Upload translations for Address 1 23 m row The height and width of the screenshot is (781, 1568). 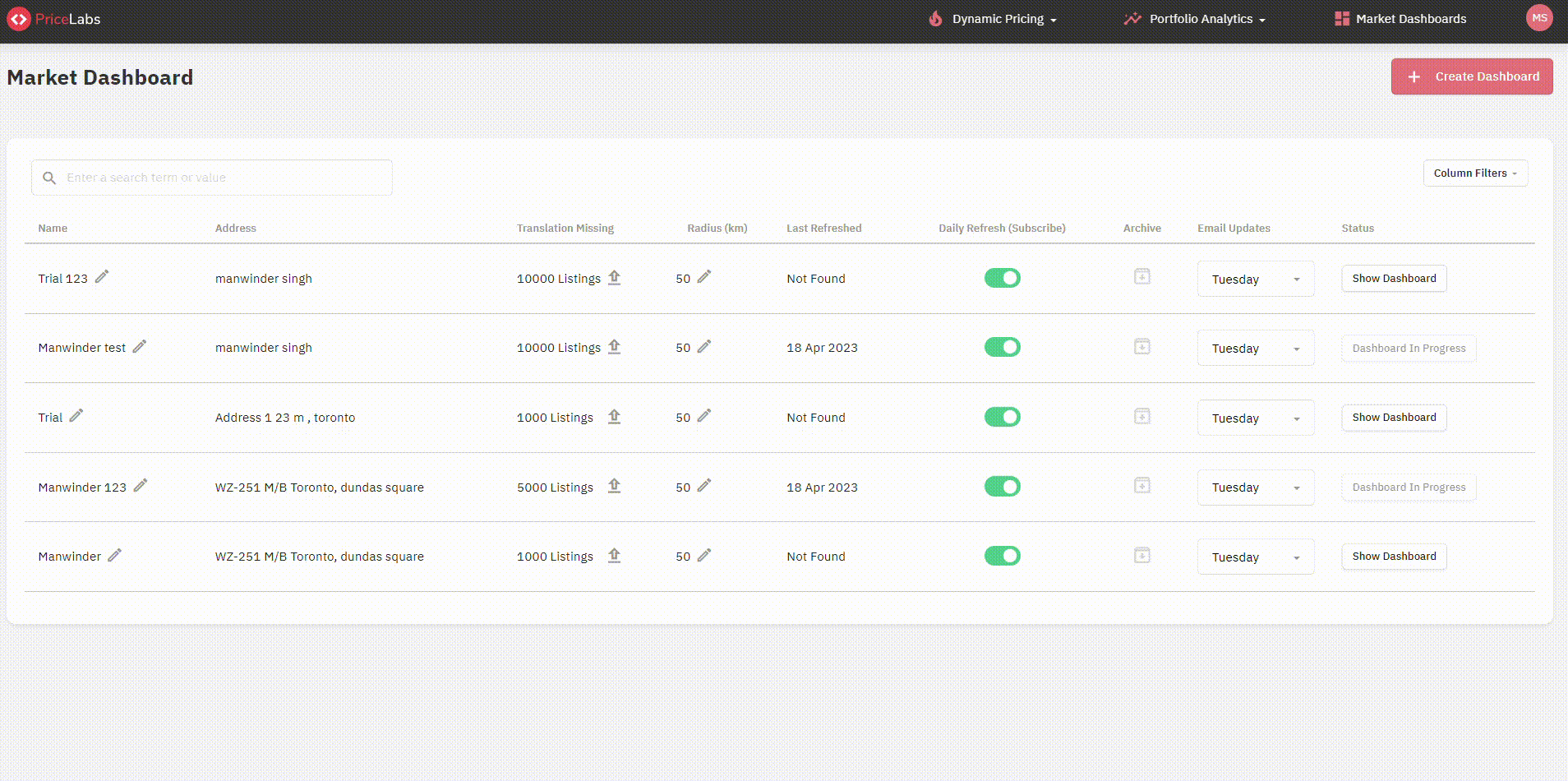click(x=615, y=416)
